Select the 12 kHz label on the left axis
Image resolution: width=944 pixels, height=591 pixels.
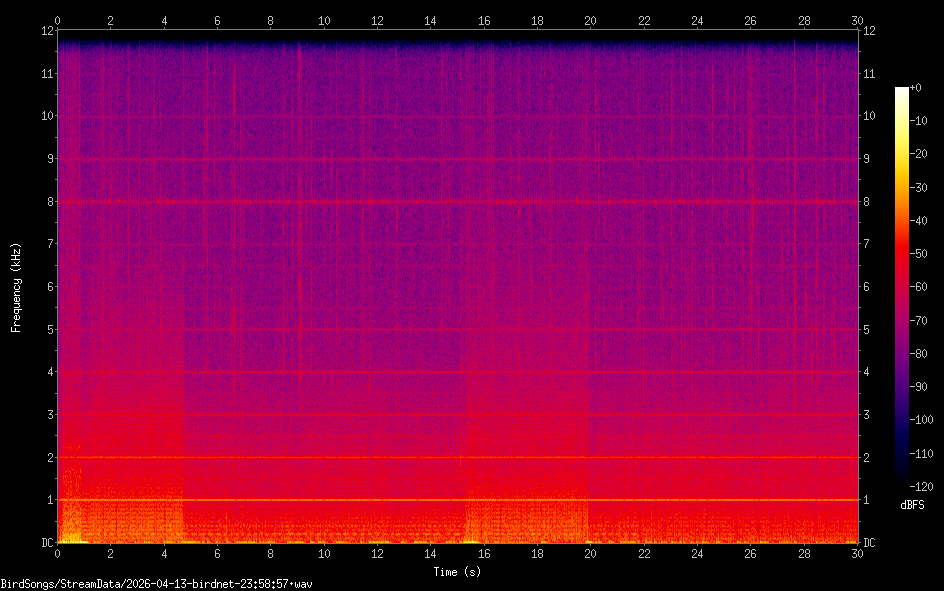(x=43, y=31)
